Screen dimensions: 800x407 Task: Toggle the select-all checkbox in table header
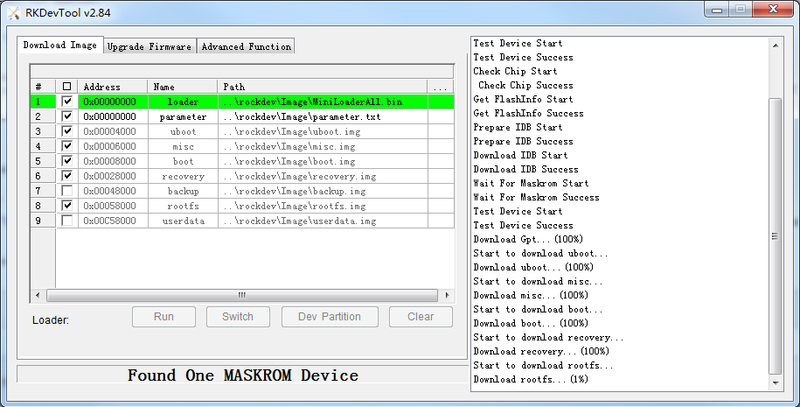click(x=67, y=86)
